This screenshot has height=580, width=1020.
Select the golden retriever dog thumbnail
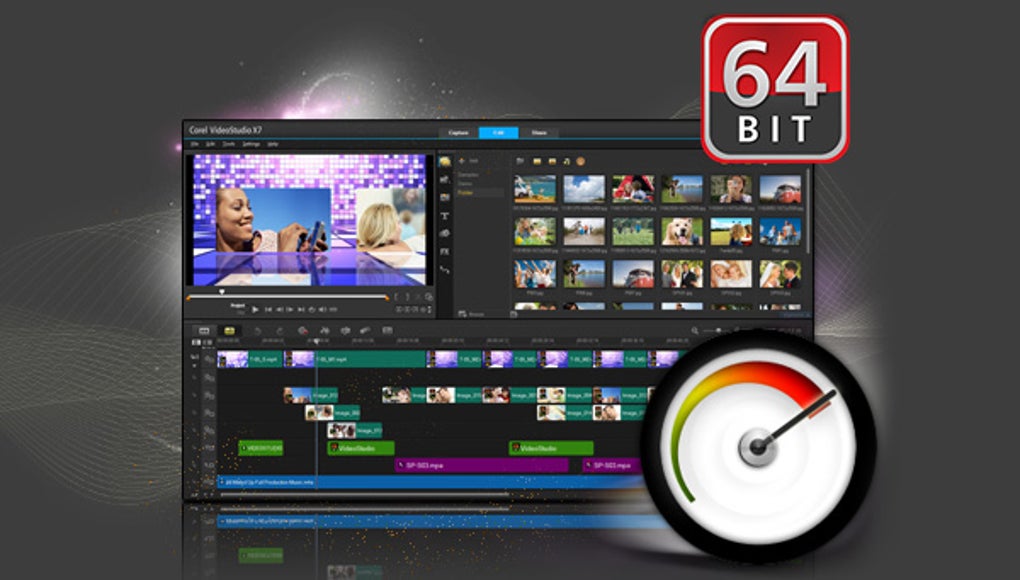coord(682,231)
